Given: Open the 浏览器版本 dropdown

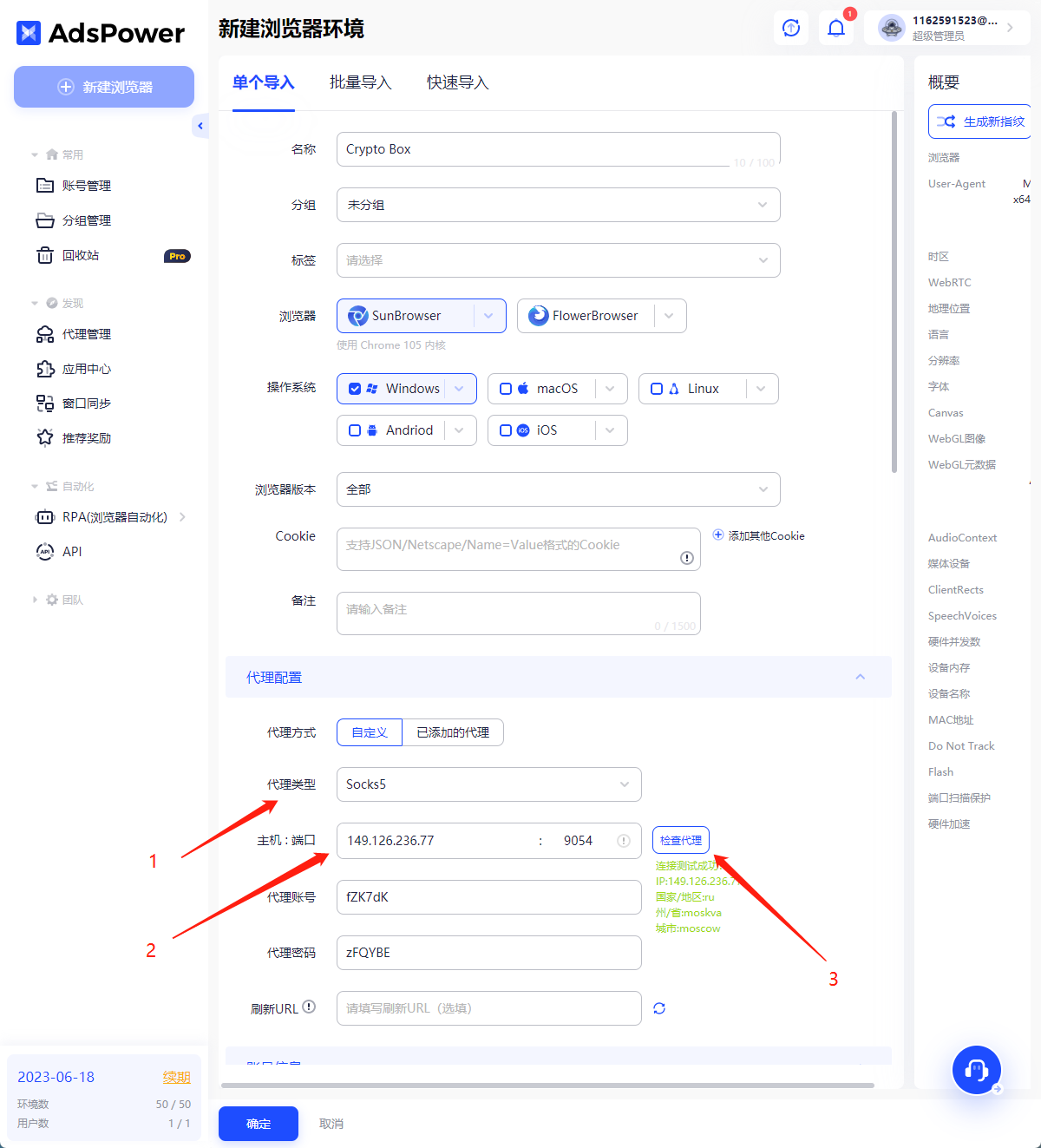Looking at the screenshot, I should (559, 489).
